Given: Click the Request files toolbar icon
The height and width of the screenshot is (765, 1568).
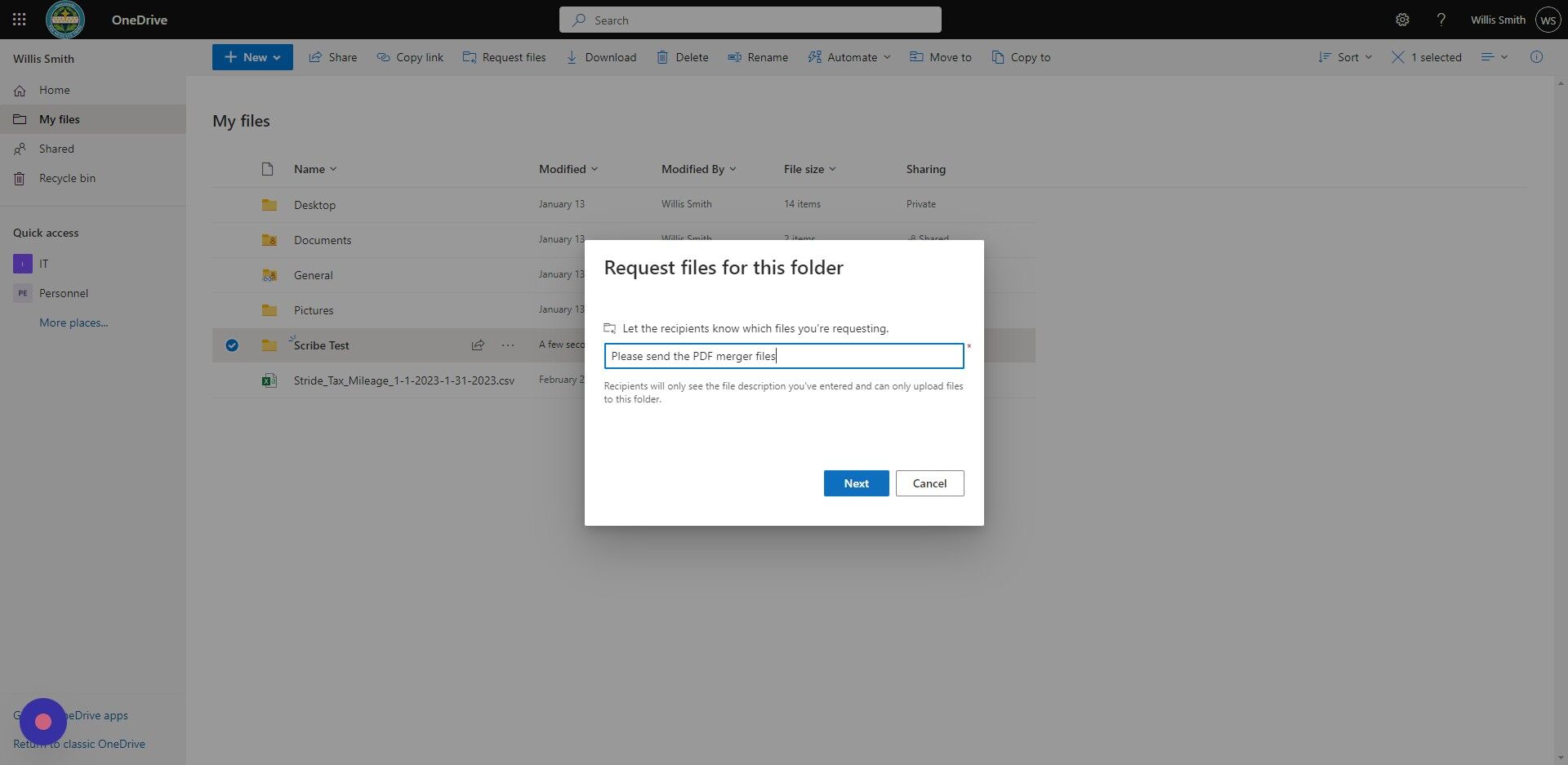Looking at the screenshot, I should (x=470, y=56).
